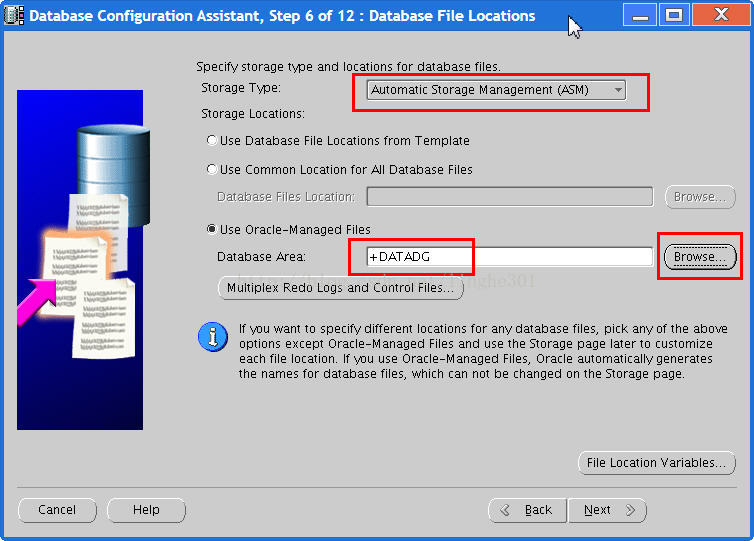Click the disabled Database Files Location field
Viewport: 754px width, 541px height.
pyautogui.click(x=510, y=197)
